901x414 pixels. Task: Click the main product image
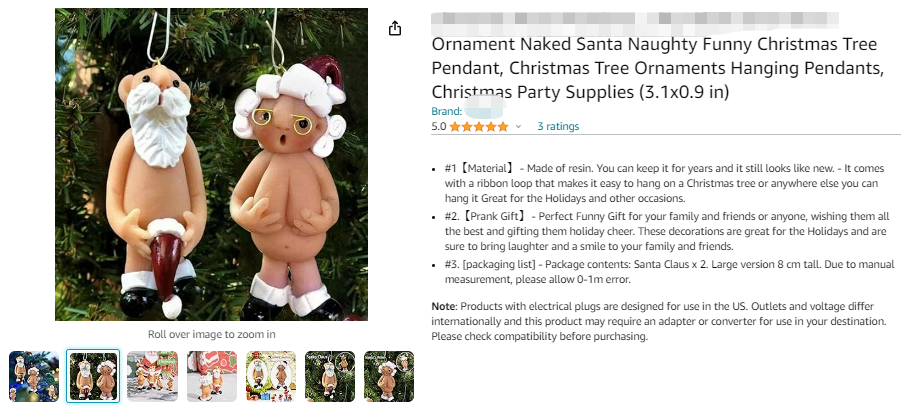(211, 165)
